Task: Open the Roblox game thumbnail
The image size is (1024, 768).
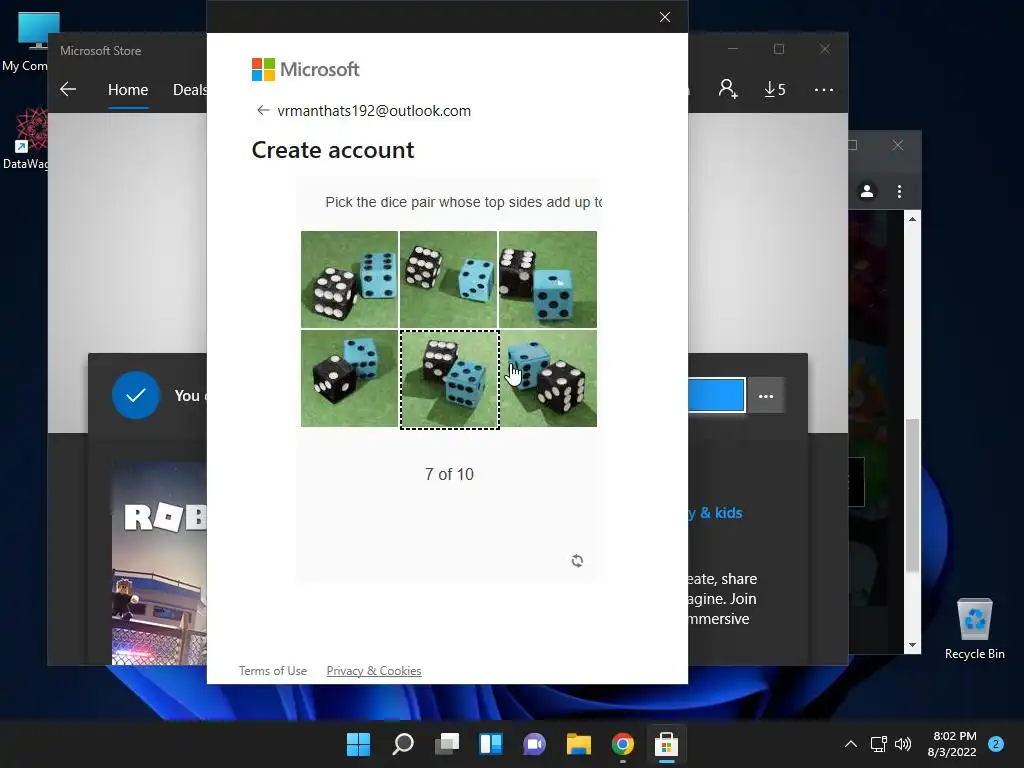Action: [x=159, y=563]
